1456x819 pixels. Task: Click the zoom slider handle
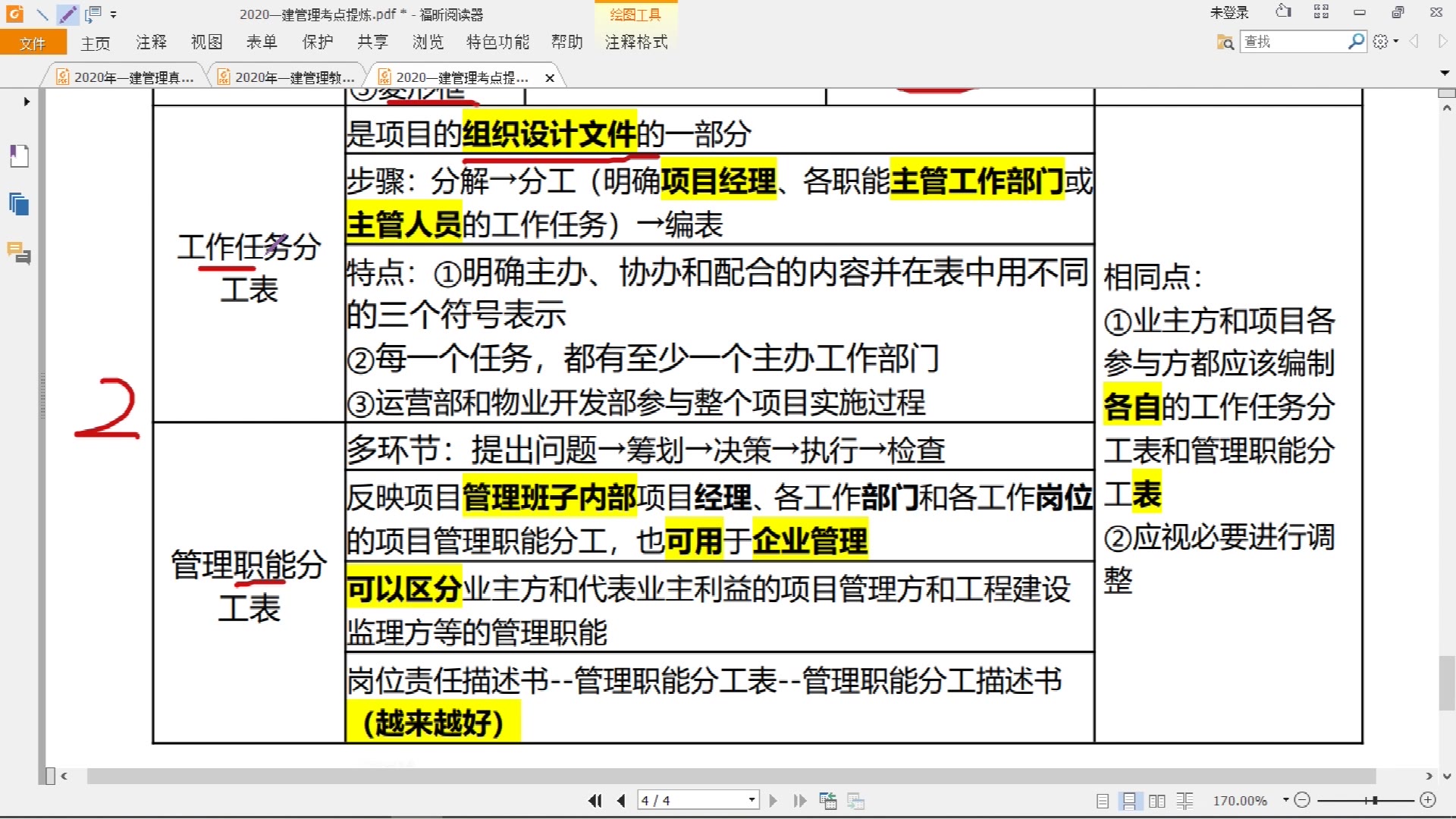click(1374, 800)
